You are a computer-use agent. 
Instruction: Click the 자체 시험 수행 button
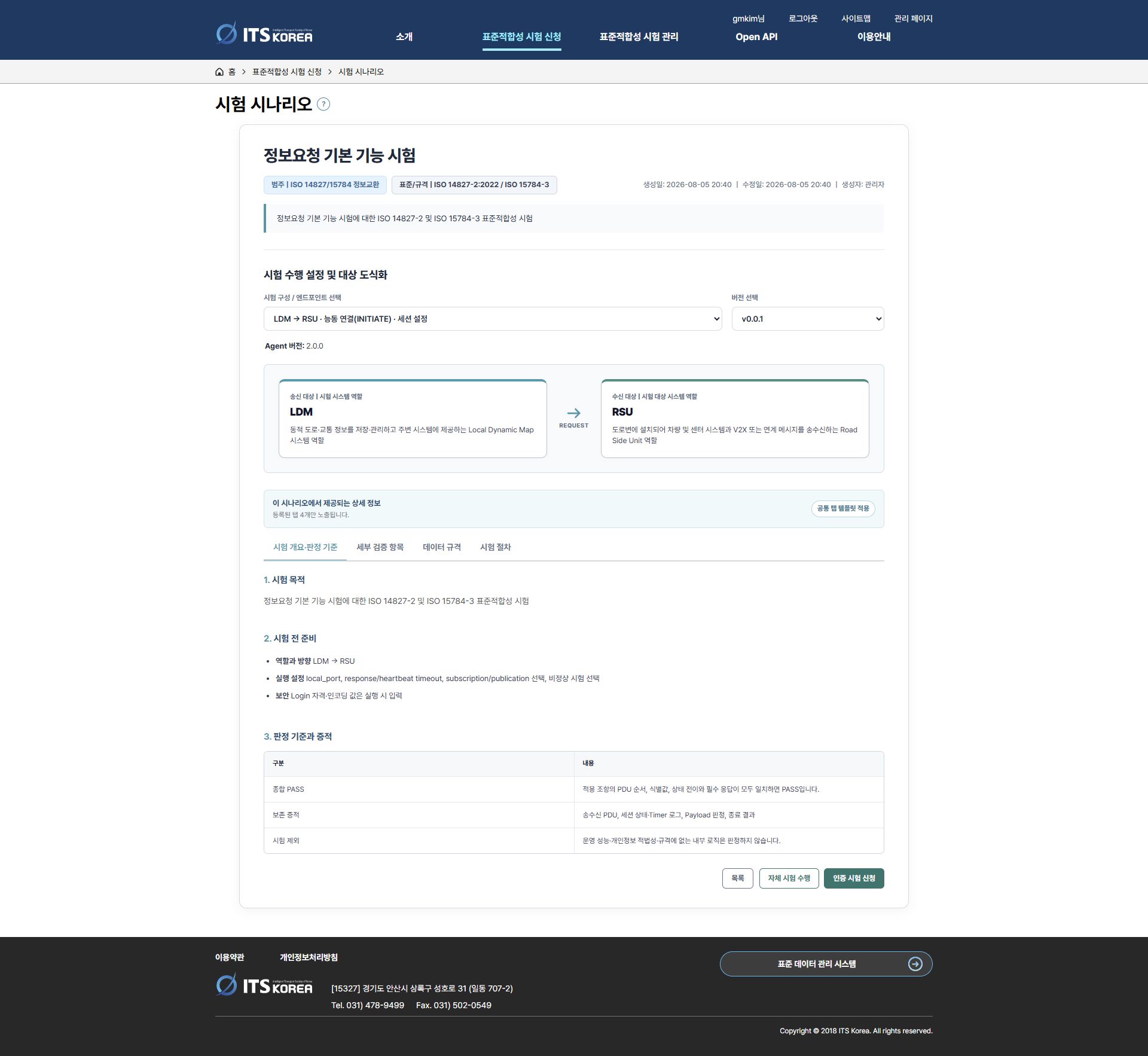[789, 878]
